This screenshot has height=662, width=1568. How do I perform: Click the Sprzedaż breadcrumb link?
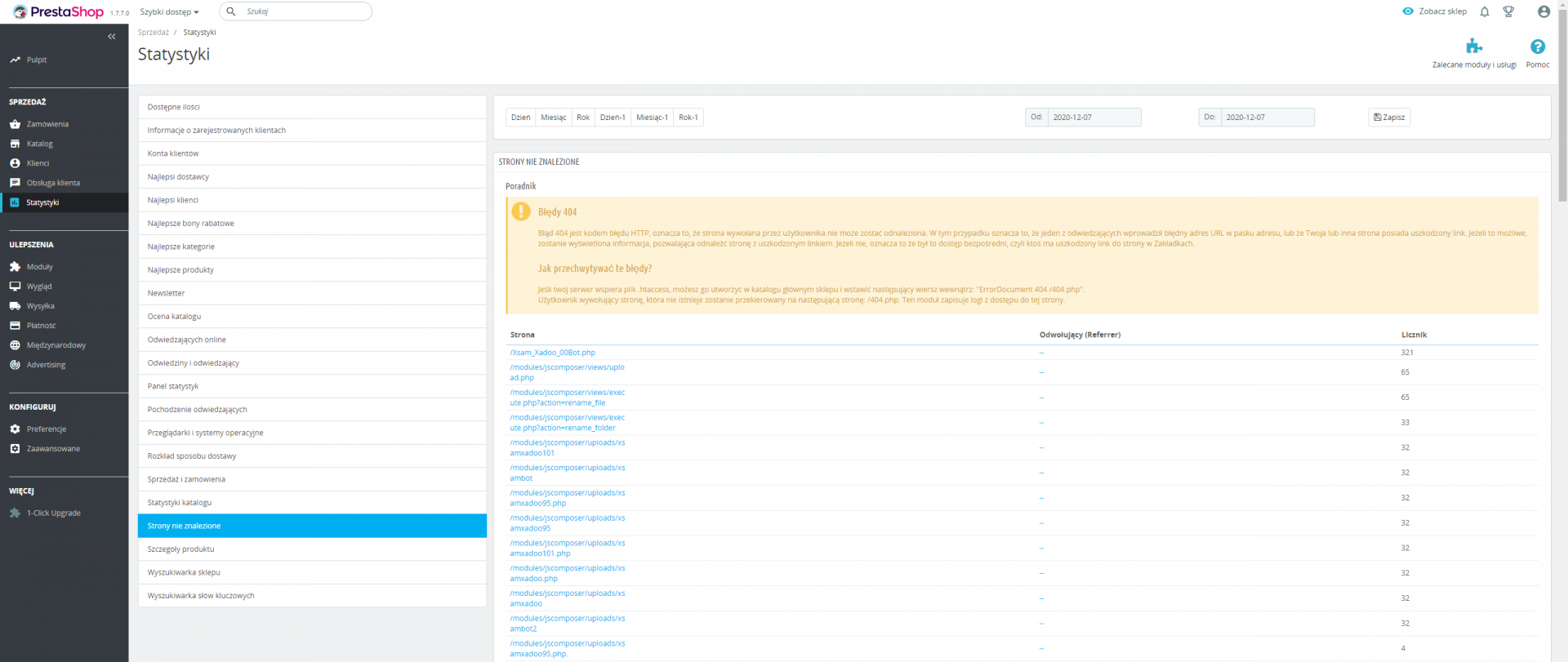click(154, 33)
